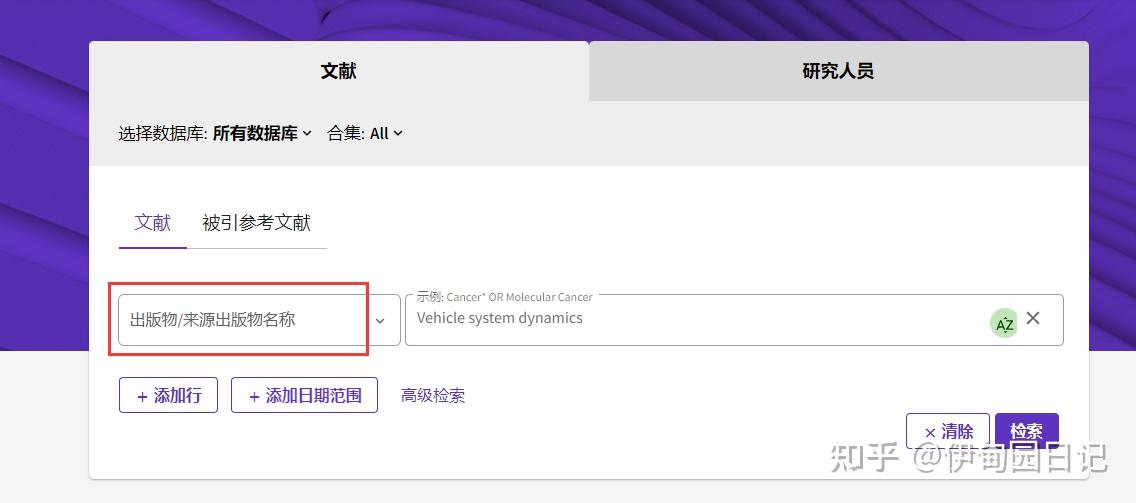Switch to the top 文献 tab
The height and width of the screenshot is (503, 1136).
[338, 71]
